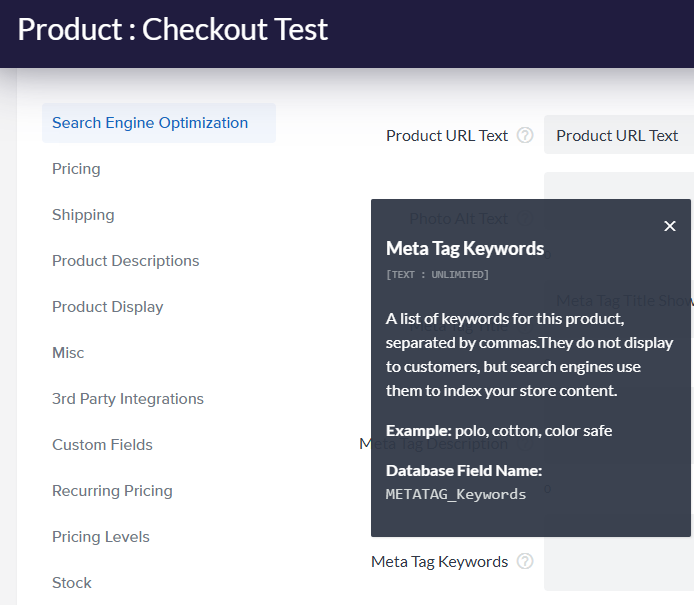Go to the Product Descriptions section
Screen dimensions: 694x605
(125, 261)
